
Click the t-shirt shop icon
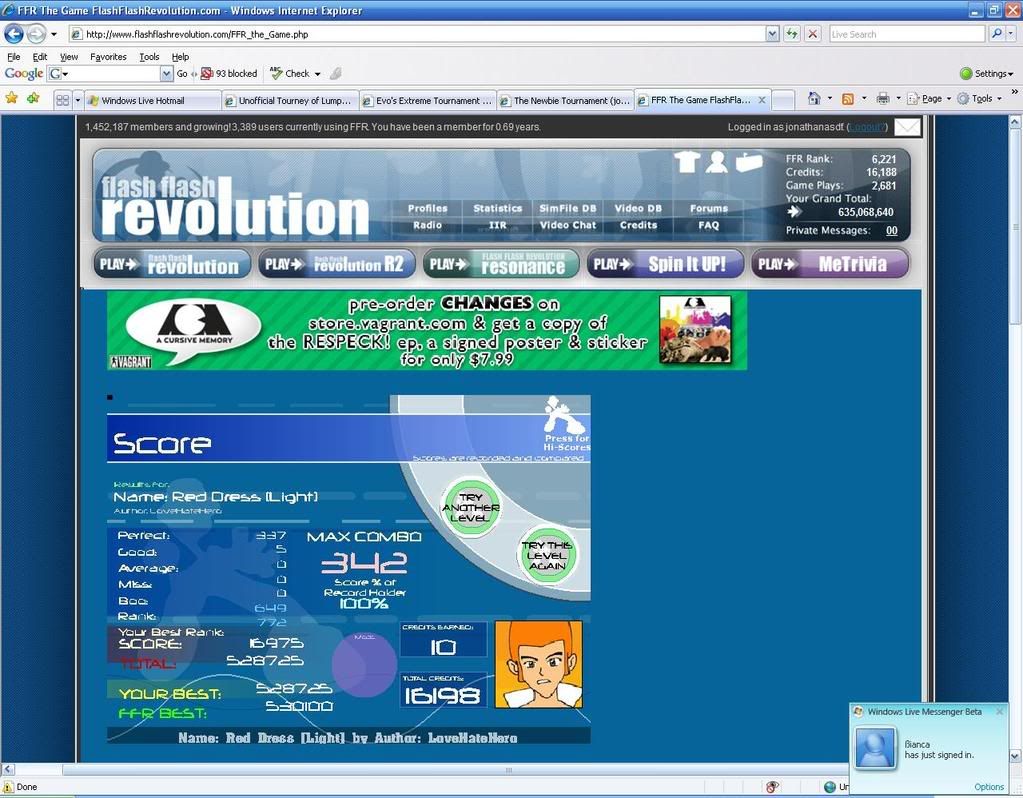tap(686, 162)
